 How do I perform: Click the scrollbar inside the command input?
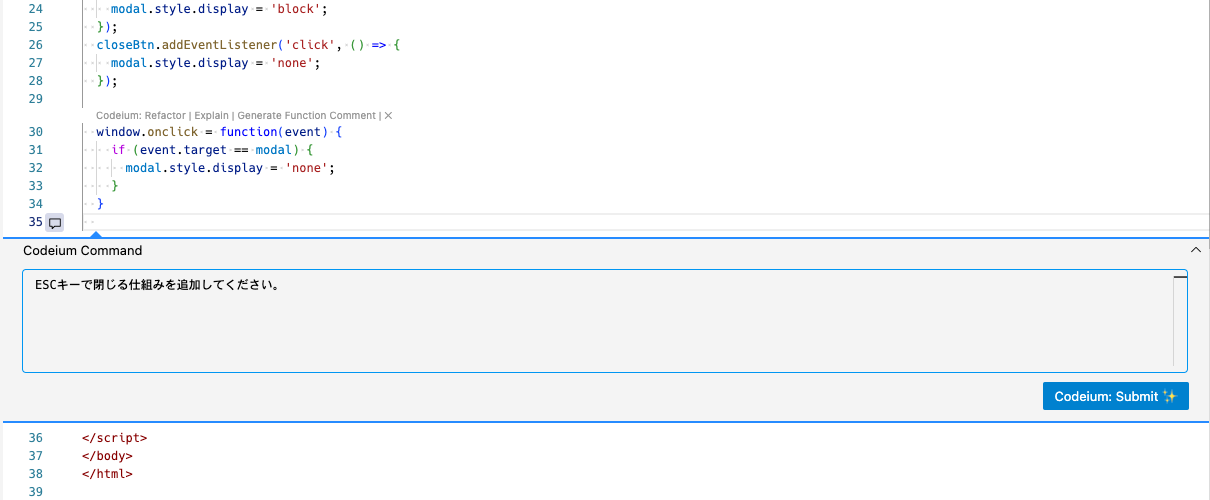click(x=1180, y=321)
